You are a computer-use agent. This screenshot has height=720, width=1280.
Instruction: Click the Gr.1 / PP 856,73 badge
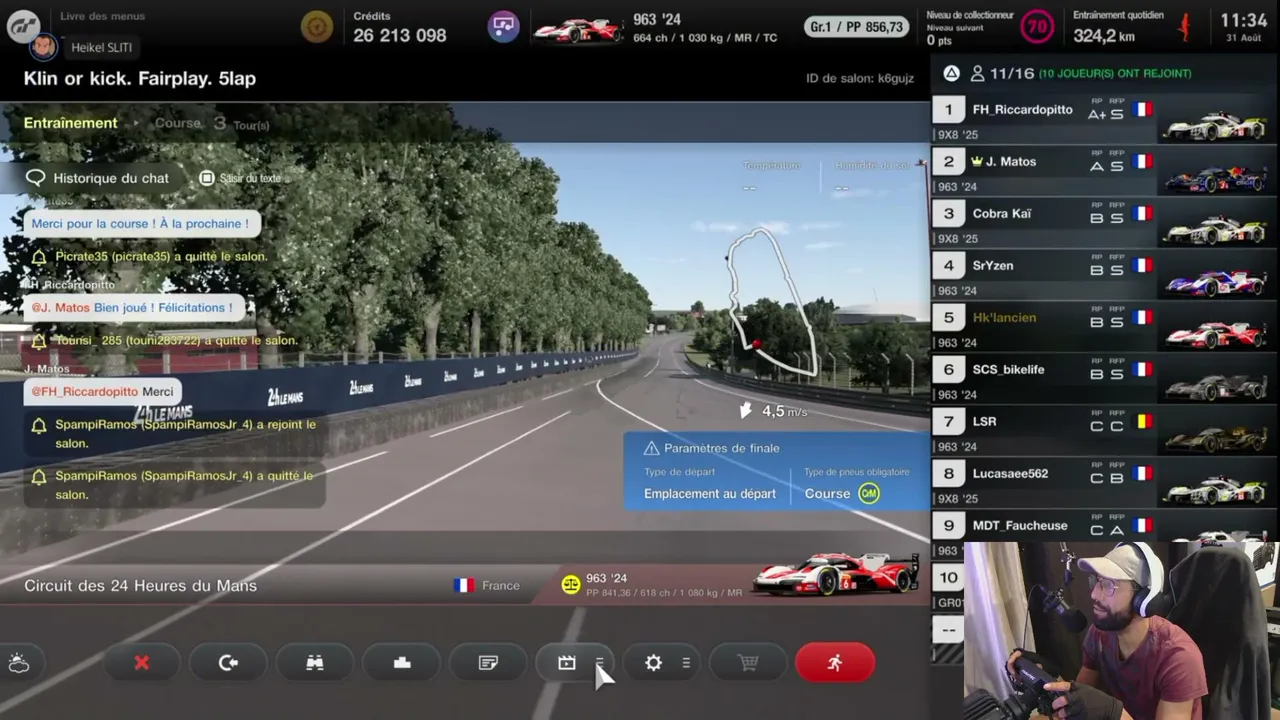point(857,27)
